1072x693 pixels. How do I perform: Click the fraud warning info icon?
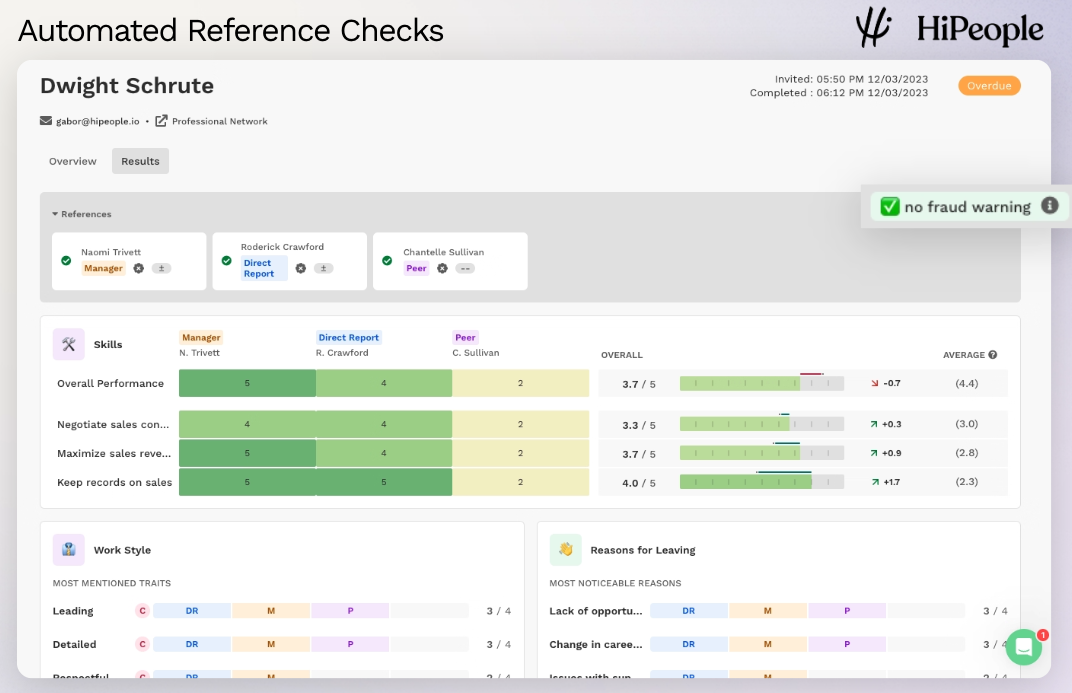(1049, 206)
